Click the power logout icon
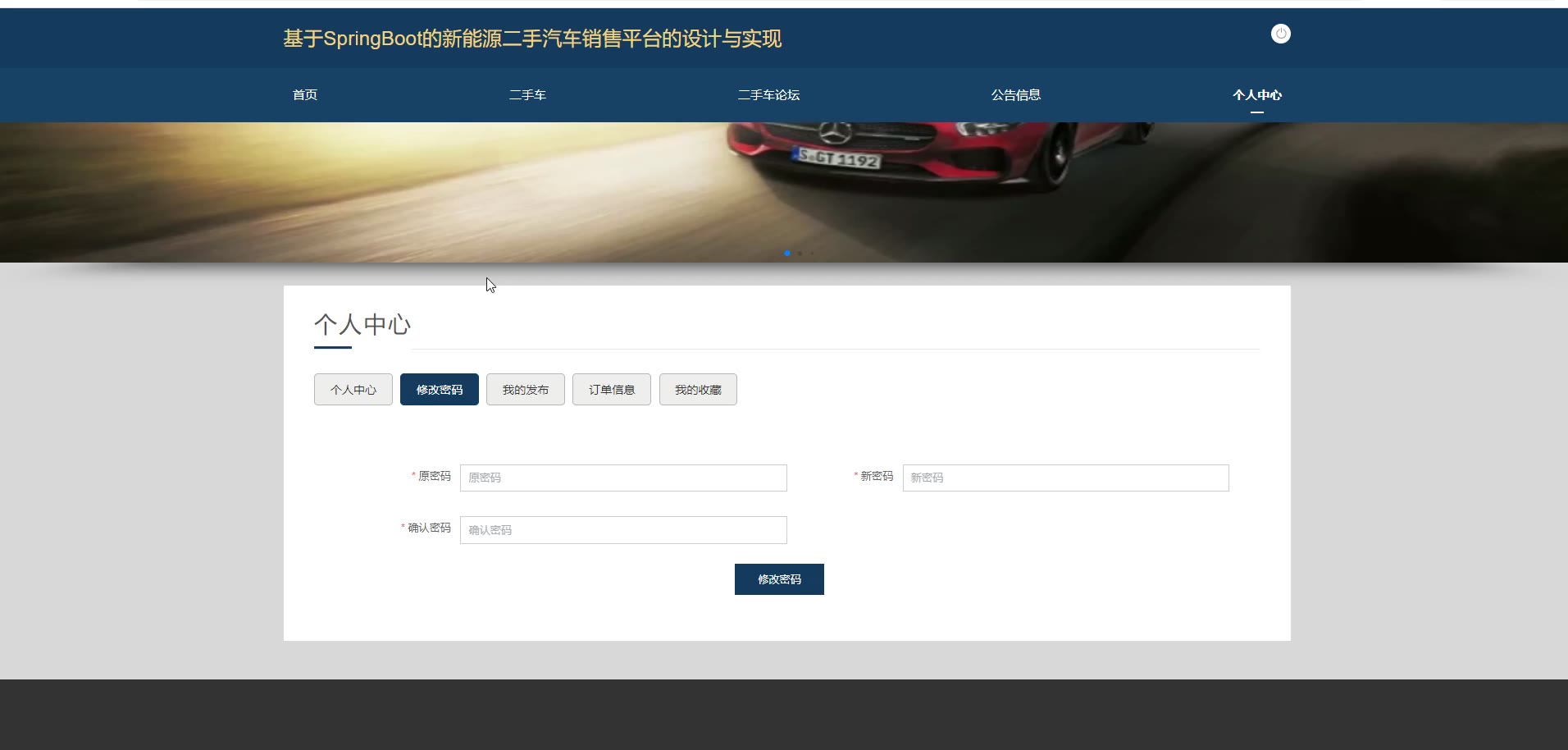This screenshot has width=1568, height=750. 1280,34
